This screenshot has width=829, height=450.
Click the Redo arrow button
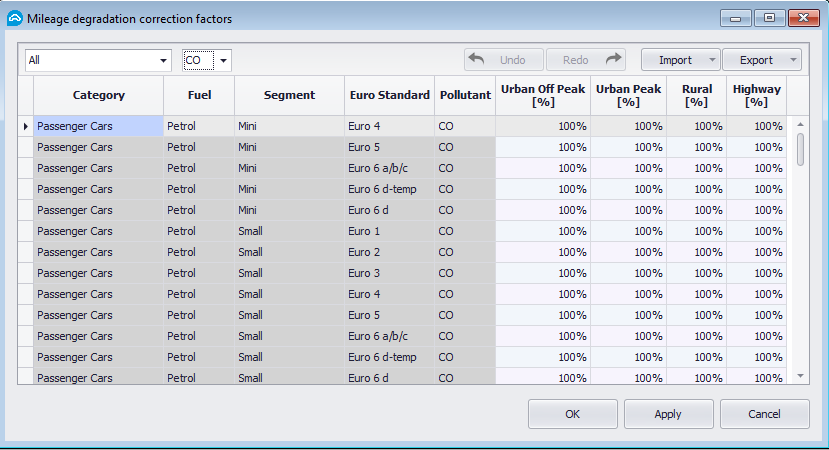click(x=588, y=60)
